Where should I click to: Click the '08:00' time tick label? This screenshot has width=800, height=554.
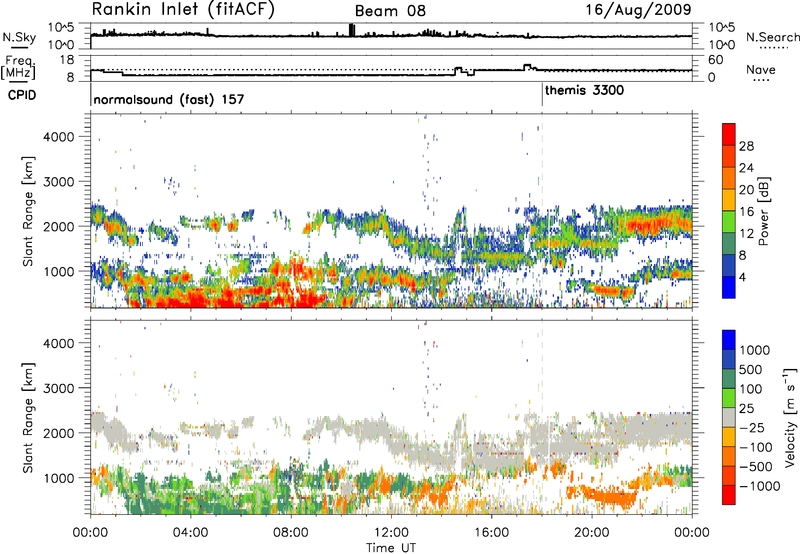291,533
